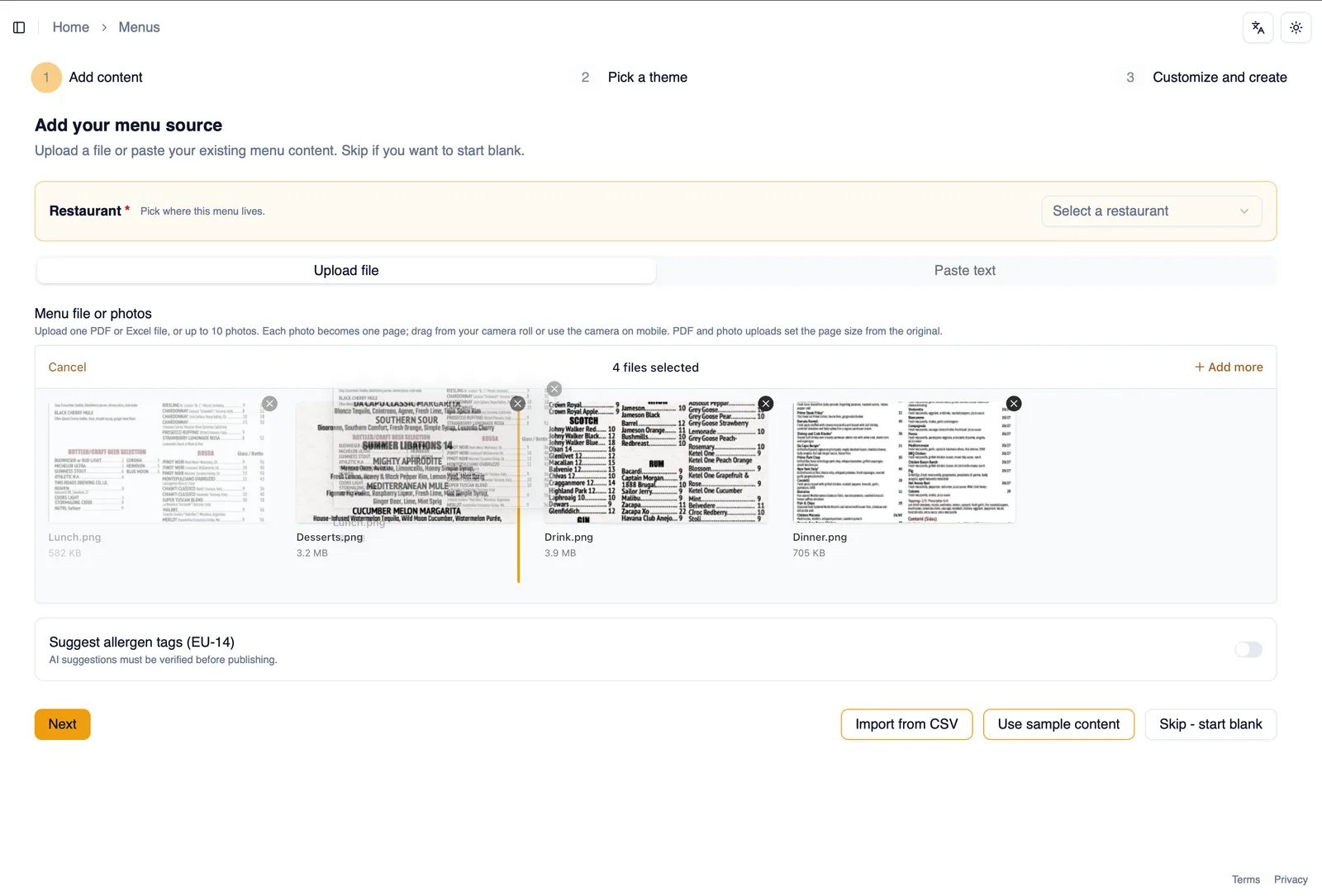This screenshot has width=1322, height=896.
Task: Switch to the Paste text tab
Action: click(965, 271)
